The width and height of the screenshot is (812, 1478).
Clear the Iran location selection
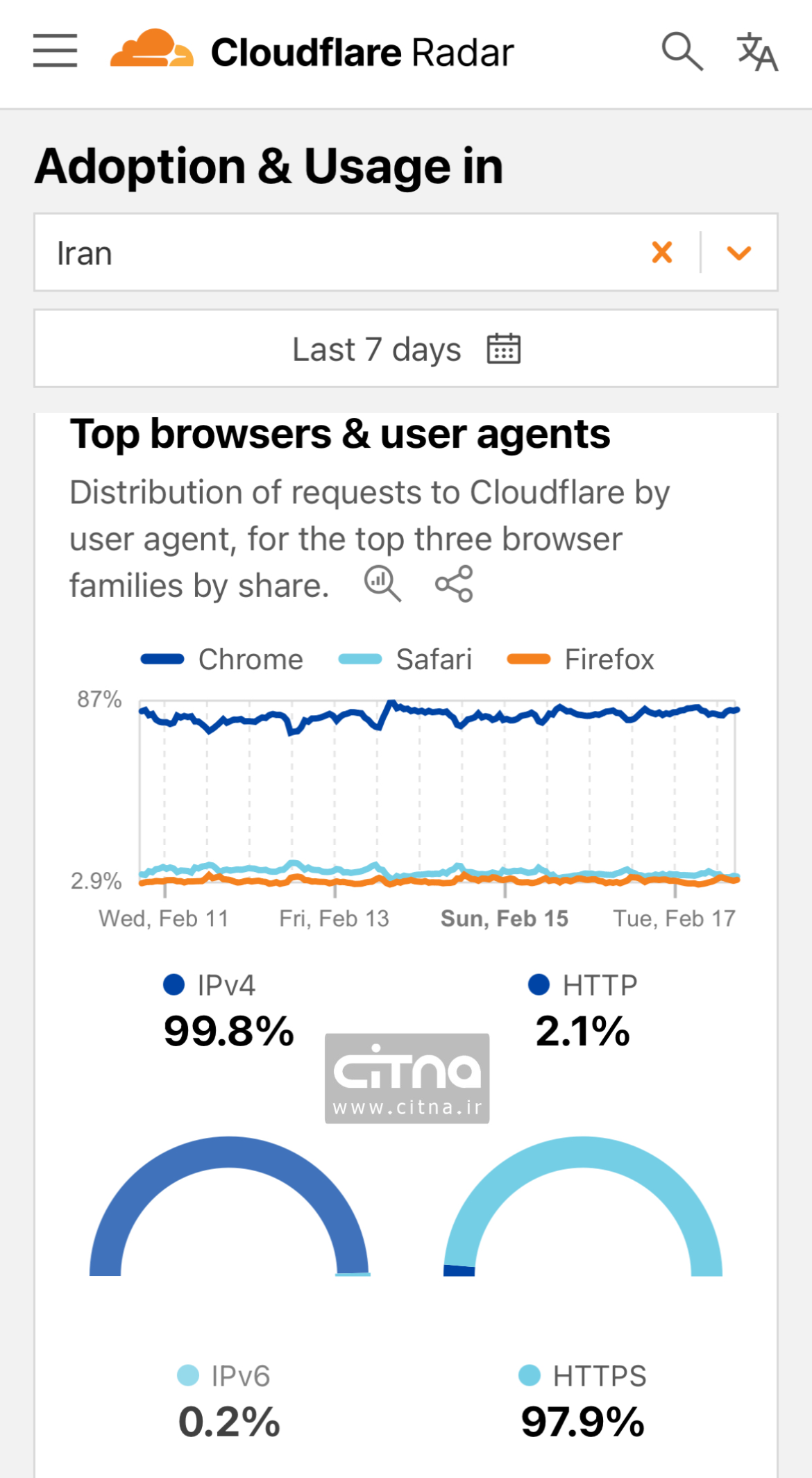[x=662, y=253]
